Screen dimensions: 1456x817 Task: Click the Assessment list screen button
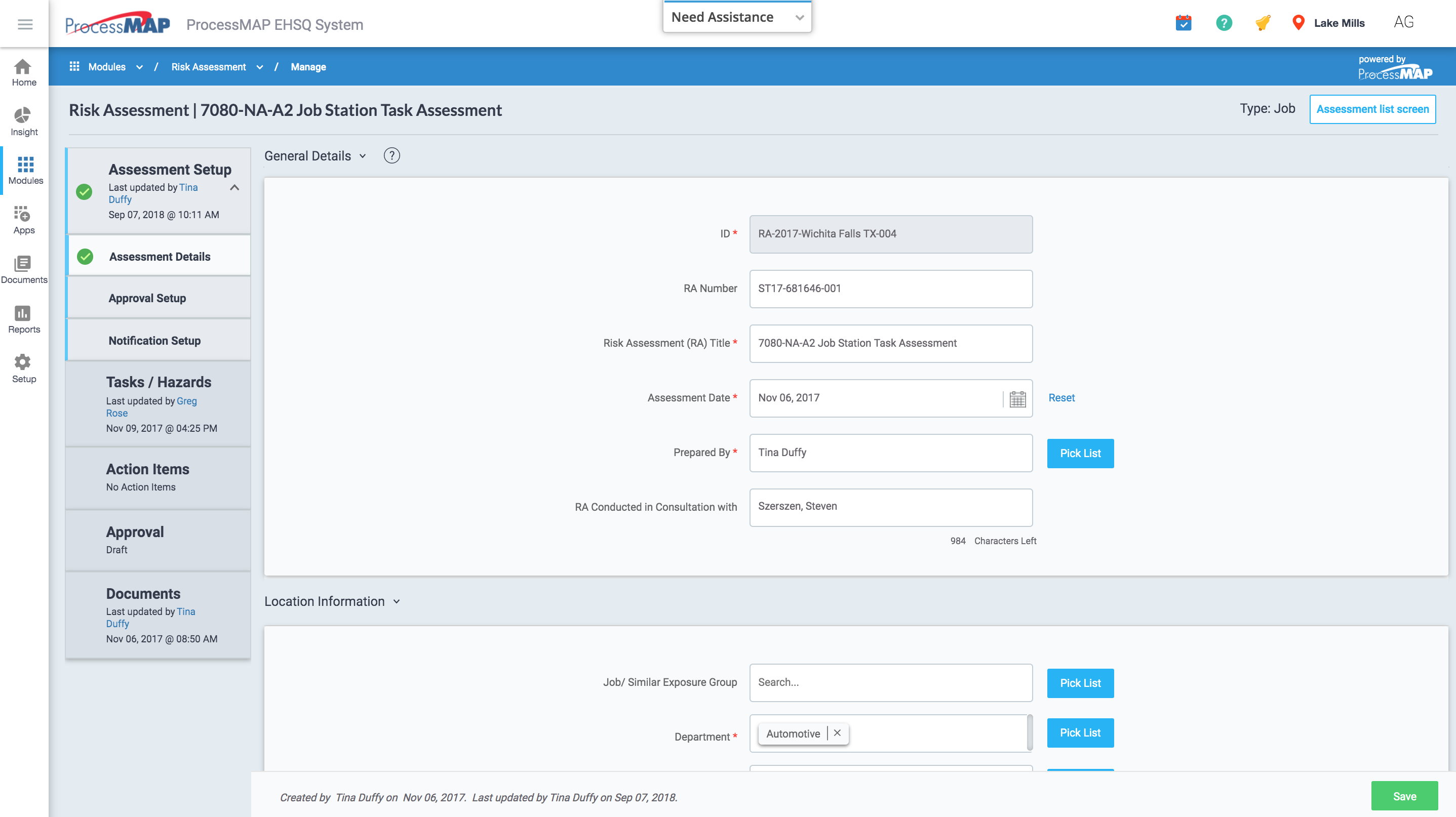1372,109
